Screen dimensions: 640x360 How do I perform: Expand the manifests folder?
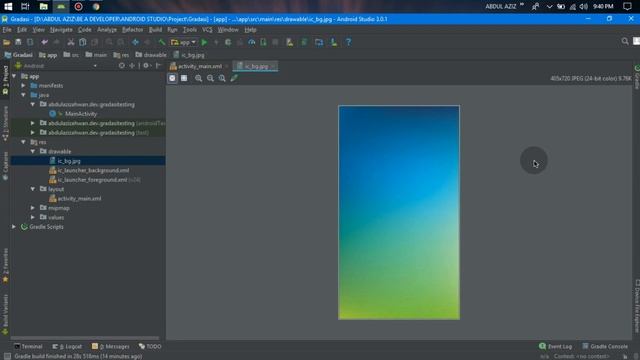(x=23, y=86)
